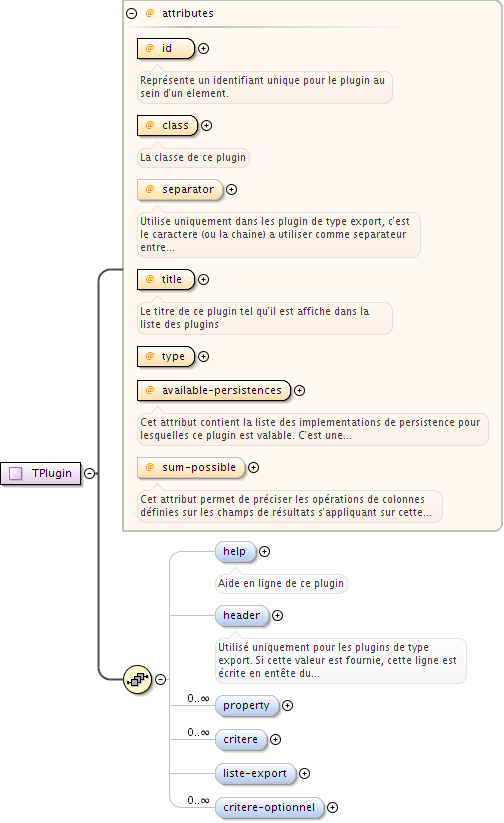Viewport: 504px width, 823px height.
Task: Click the @ icon on id attribute
Action: pos(150,48)
